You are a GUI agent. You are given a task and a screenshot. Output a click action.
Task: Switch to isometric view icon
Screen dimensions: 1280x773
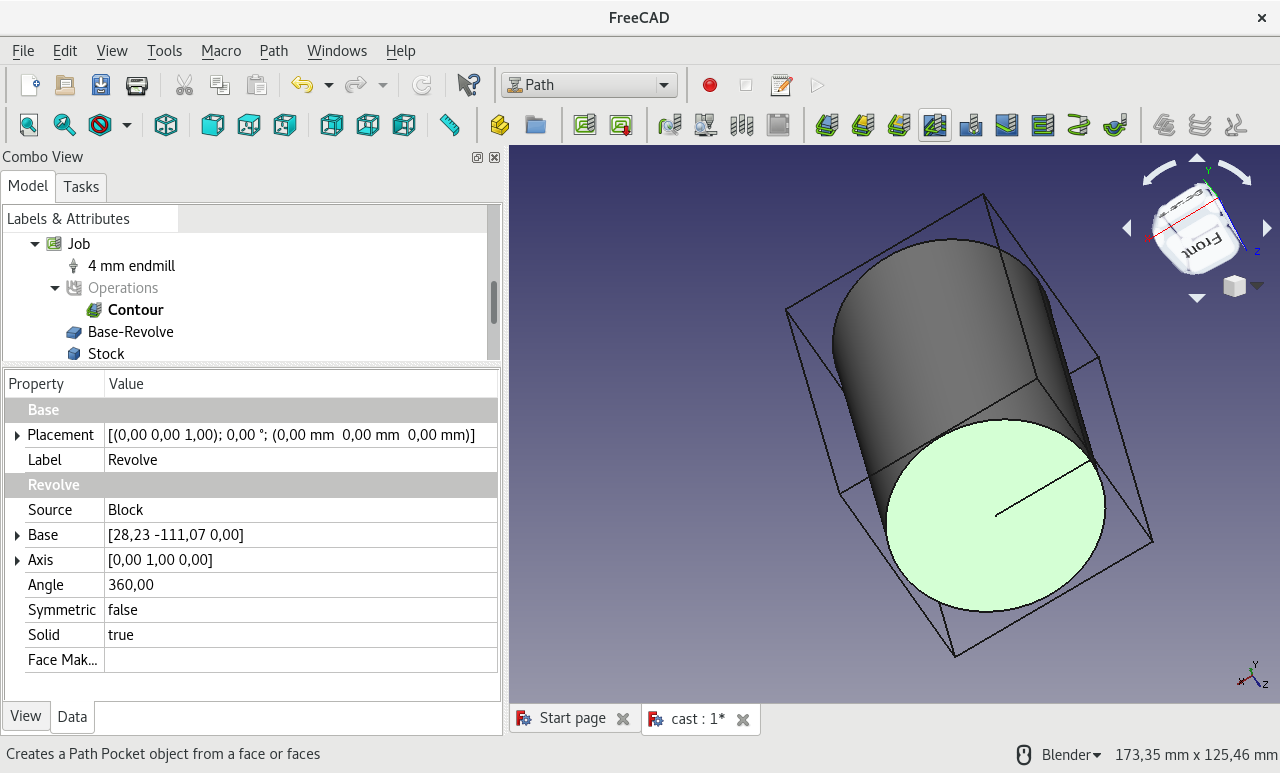pos(166,125)
